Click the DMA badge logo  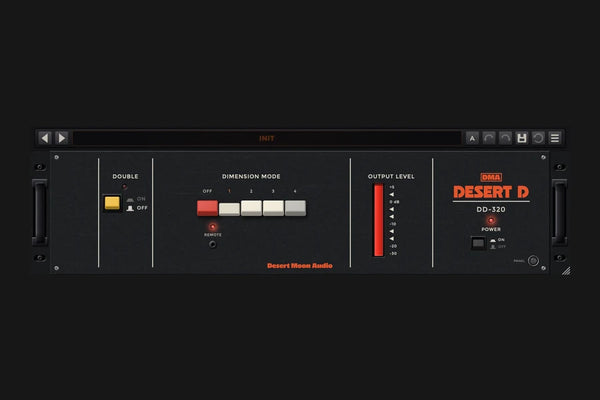point(491,177)
